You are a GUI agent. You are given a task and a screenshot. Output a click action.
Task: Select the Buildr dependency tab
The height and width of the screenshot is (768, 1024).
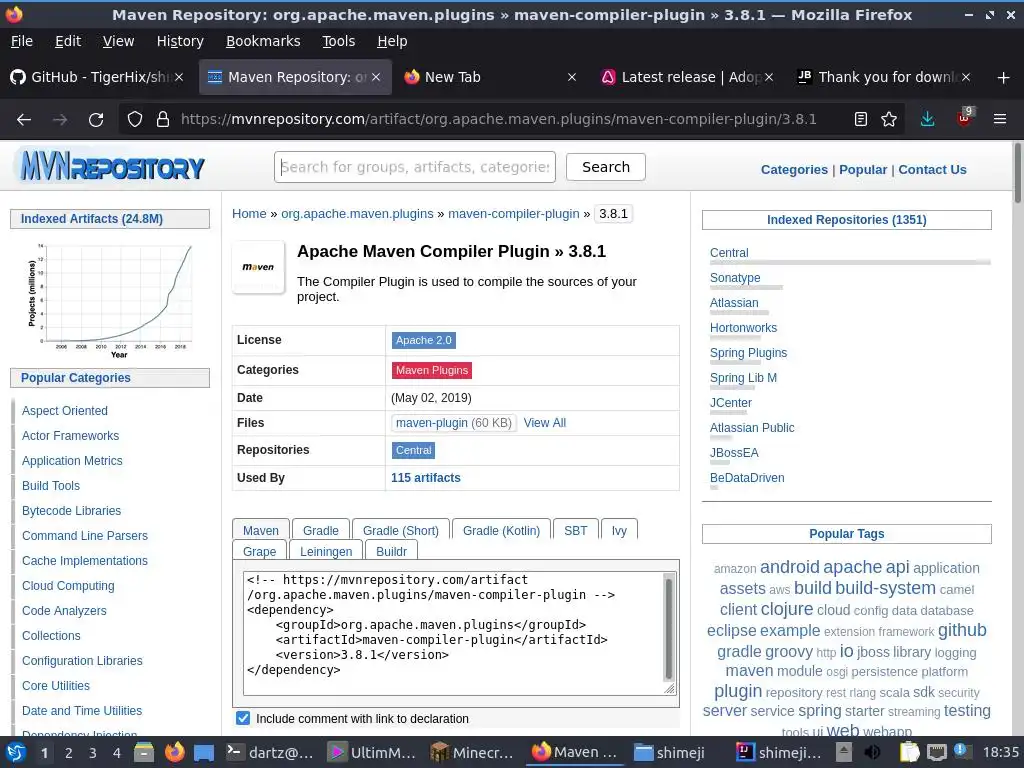pos(391,551)
